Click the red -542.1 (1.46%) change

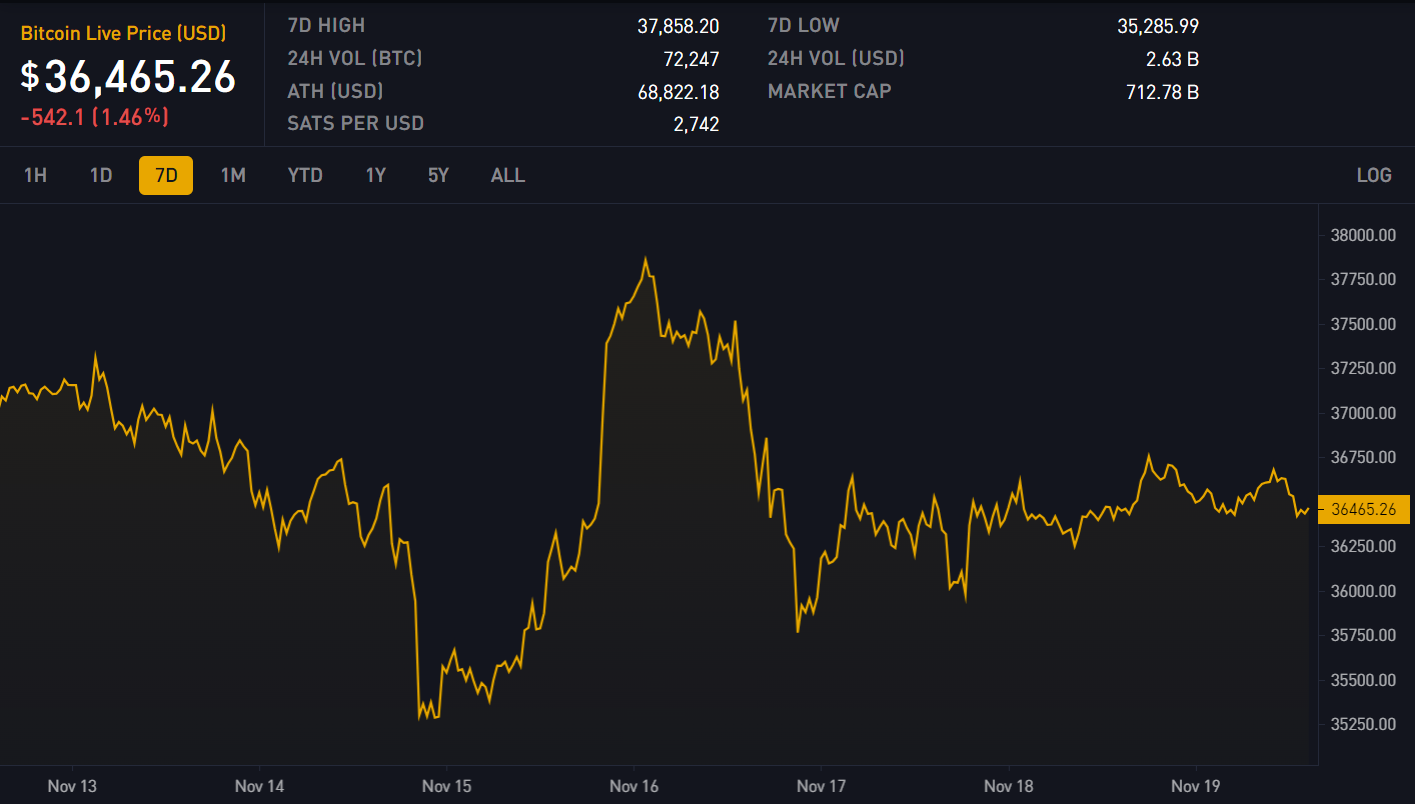pyautogui.click(x=94, y=117)
